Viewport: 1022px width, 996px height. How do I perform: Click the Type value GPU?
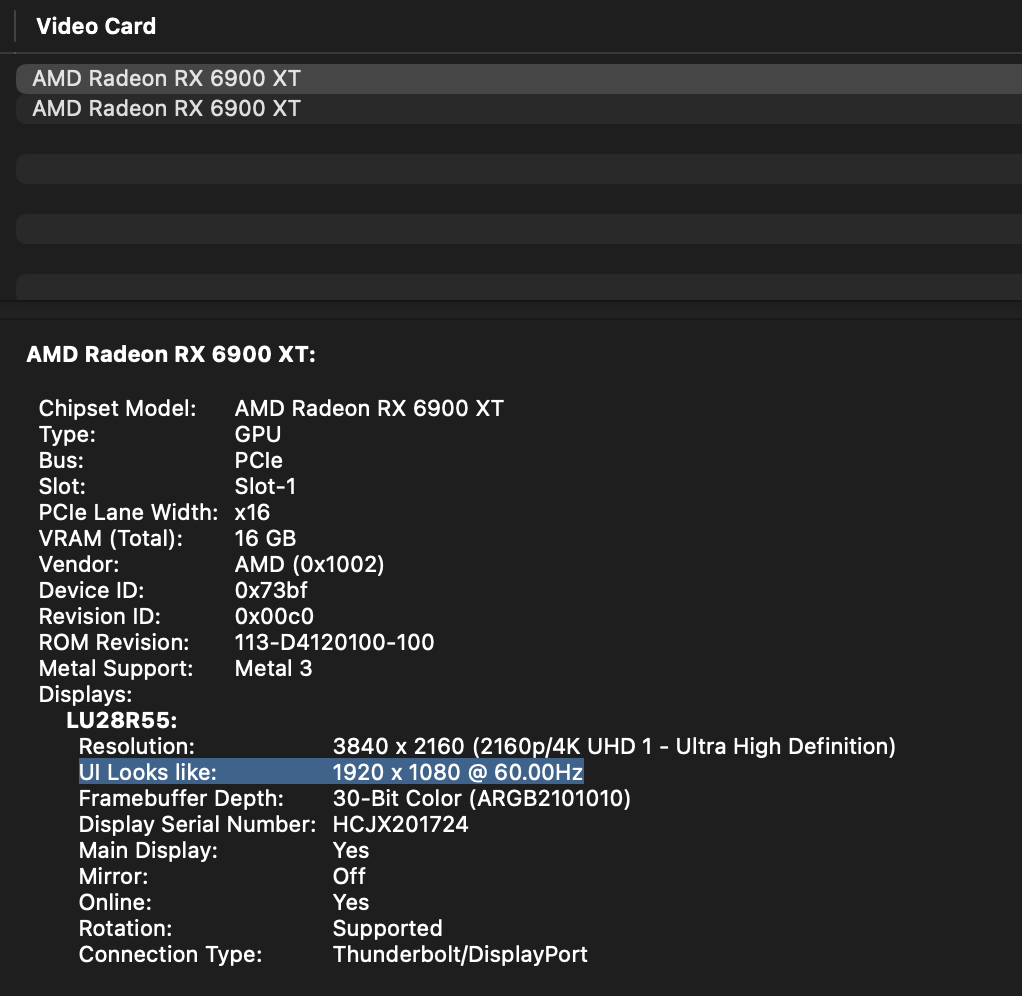(x=257, y=434)
